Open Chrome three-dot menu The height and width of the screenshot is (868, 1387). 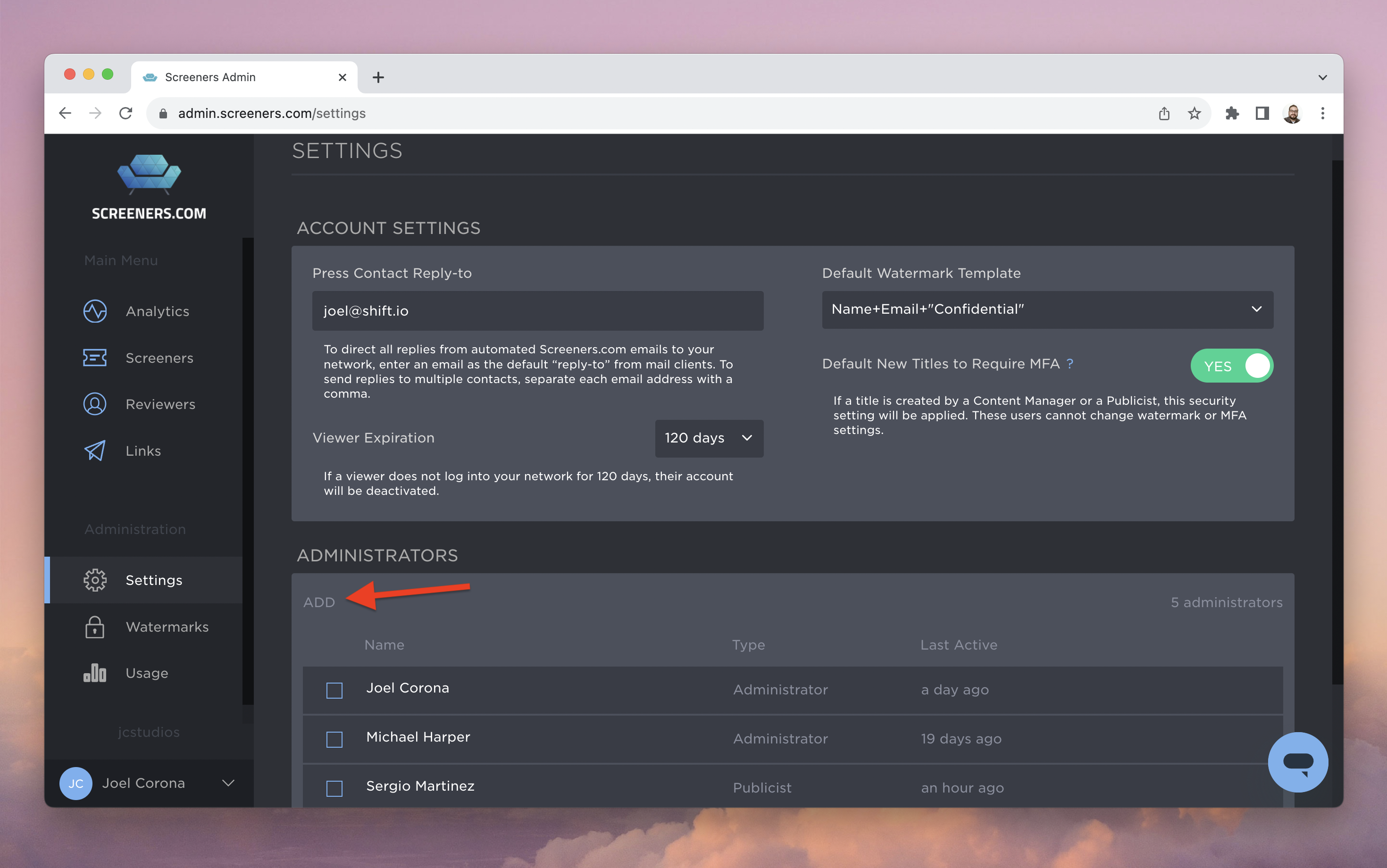pyautogui.click(x=1323, y=113)
